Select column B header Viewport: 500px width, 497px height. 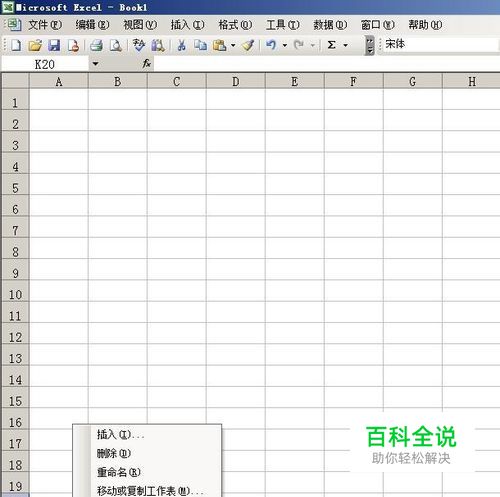click(118, 81)
